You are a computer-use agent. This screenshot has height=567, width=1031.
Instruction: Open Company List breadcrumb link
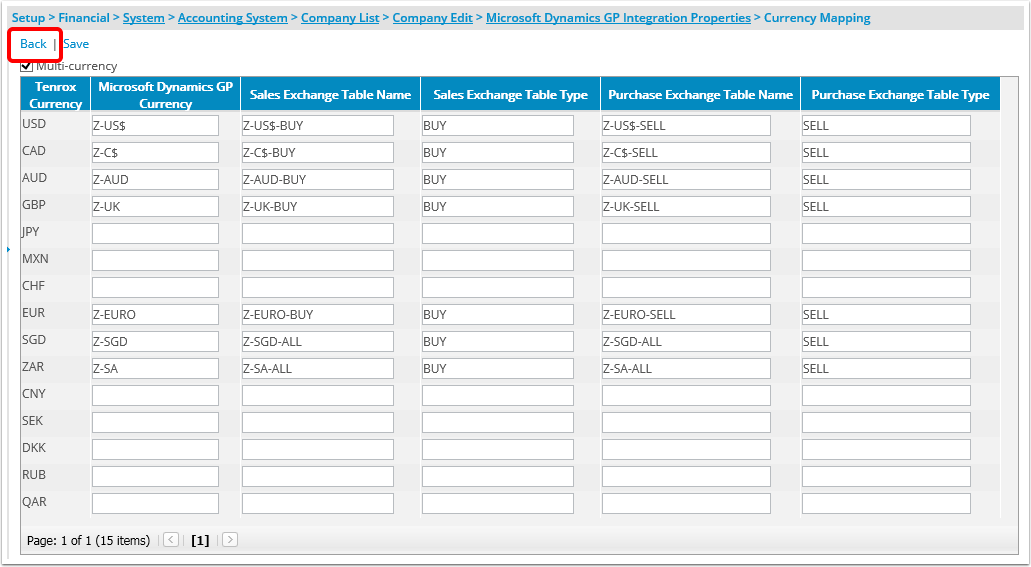coord(340,18)
